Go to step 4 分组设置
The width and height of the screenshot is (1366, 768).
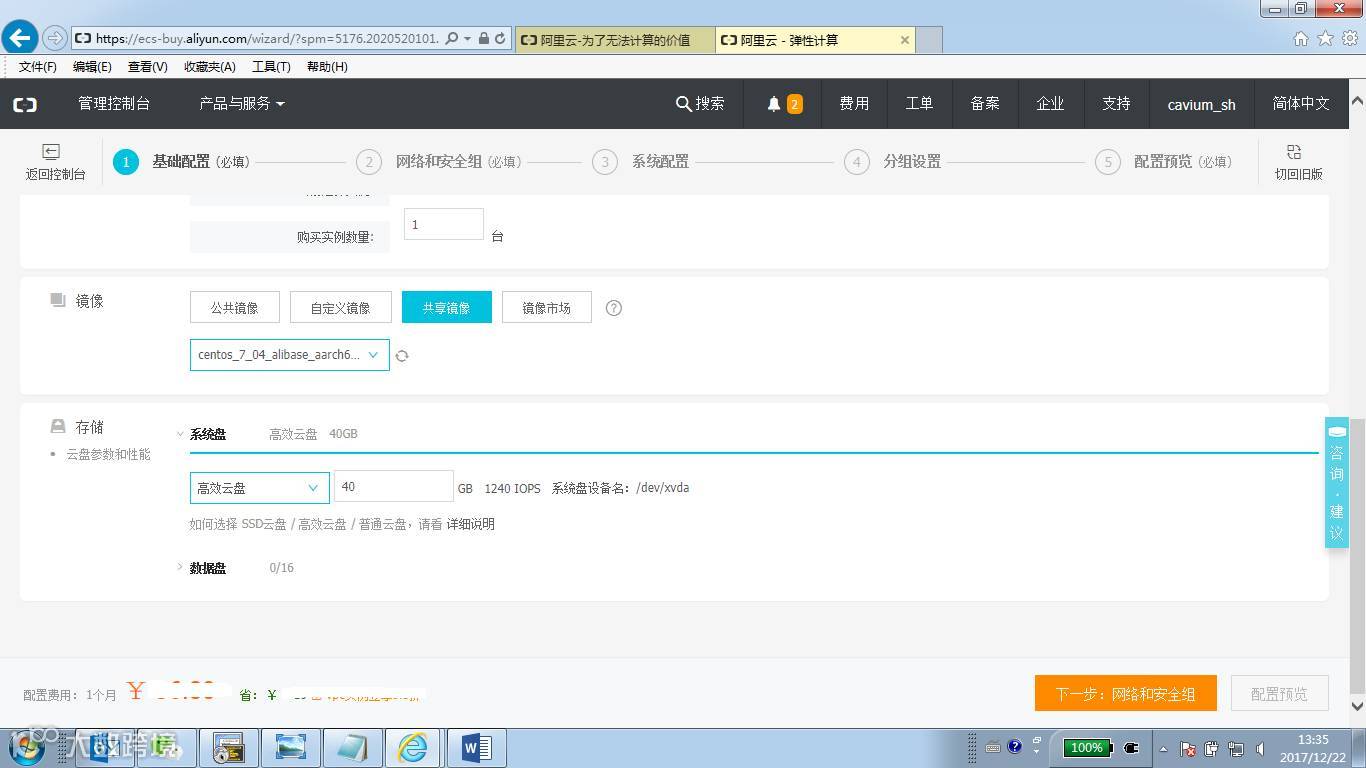[893, 162]
